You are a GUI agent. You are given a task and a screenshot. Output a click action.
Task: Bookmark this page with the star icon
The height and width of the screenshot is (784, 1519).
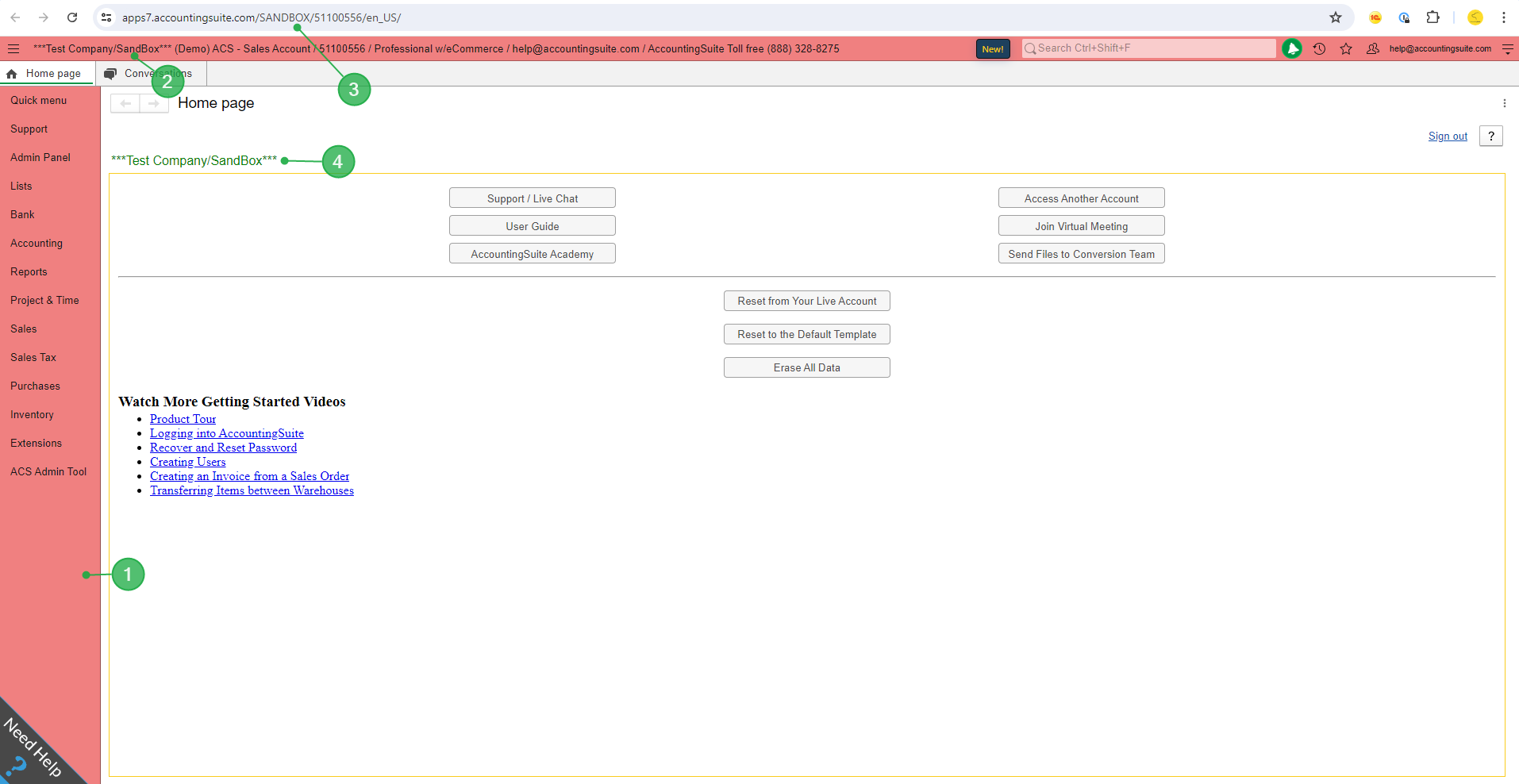point(1336,17)
